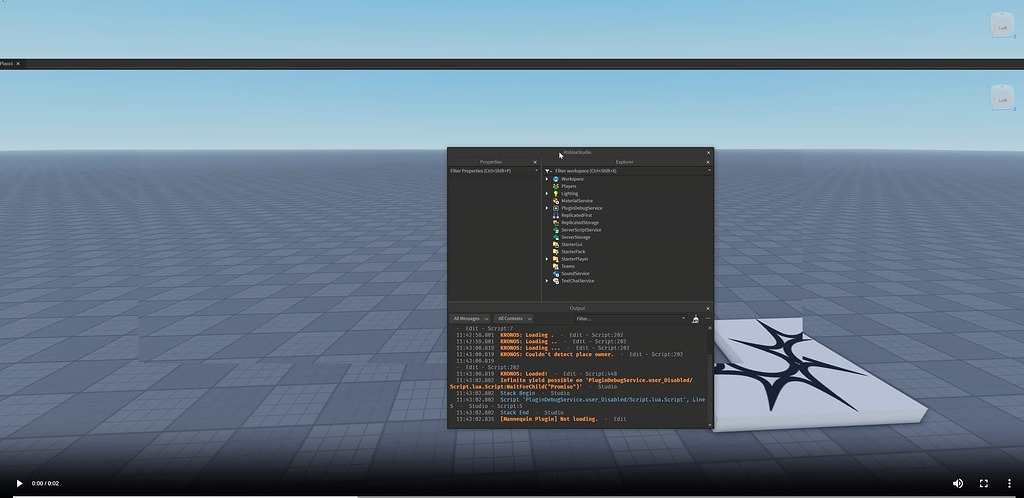Click the StarterPlayer icon
The height and width of the screenshot is (498, 1024).
point(556,259)
